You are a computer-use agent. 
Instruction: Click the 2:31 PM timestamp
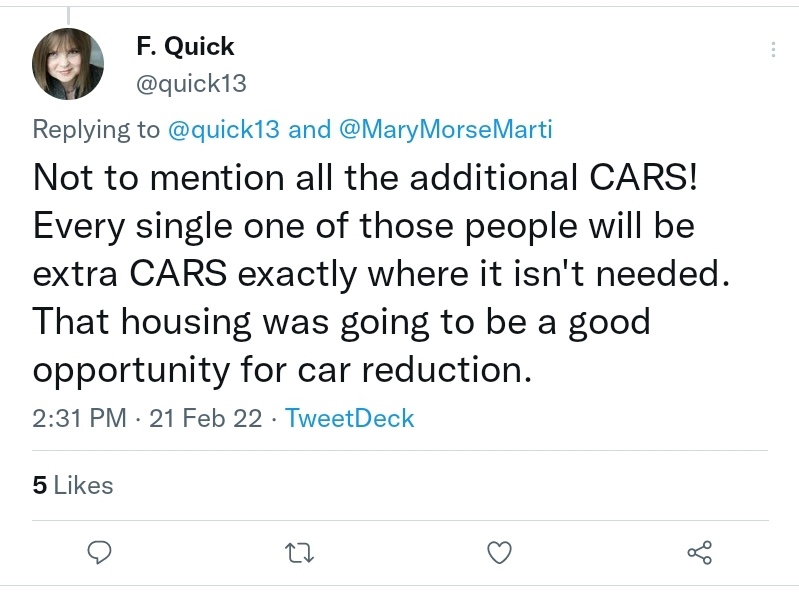79,418
